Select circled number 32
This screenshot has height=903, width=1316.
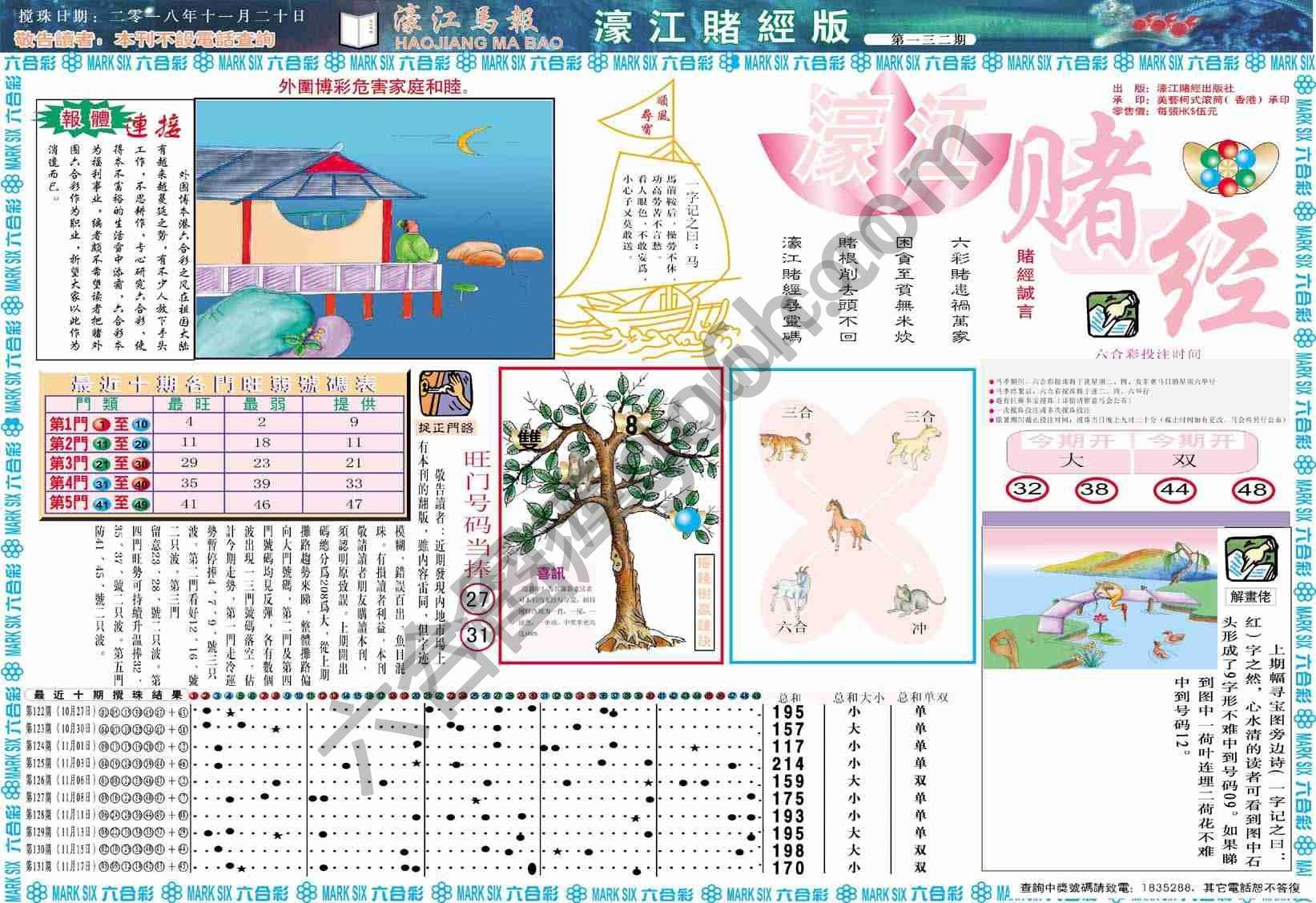coord(1028,489)
